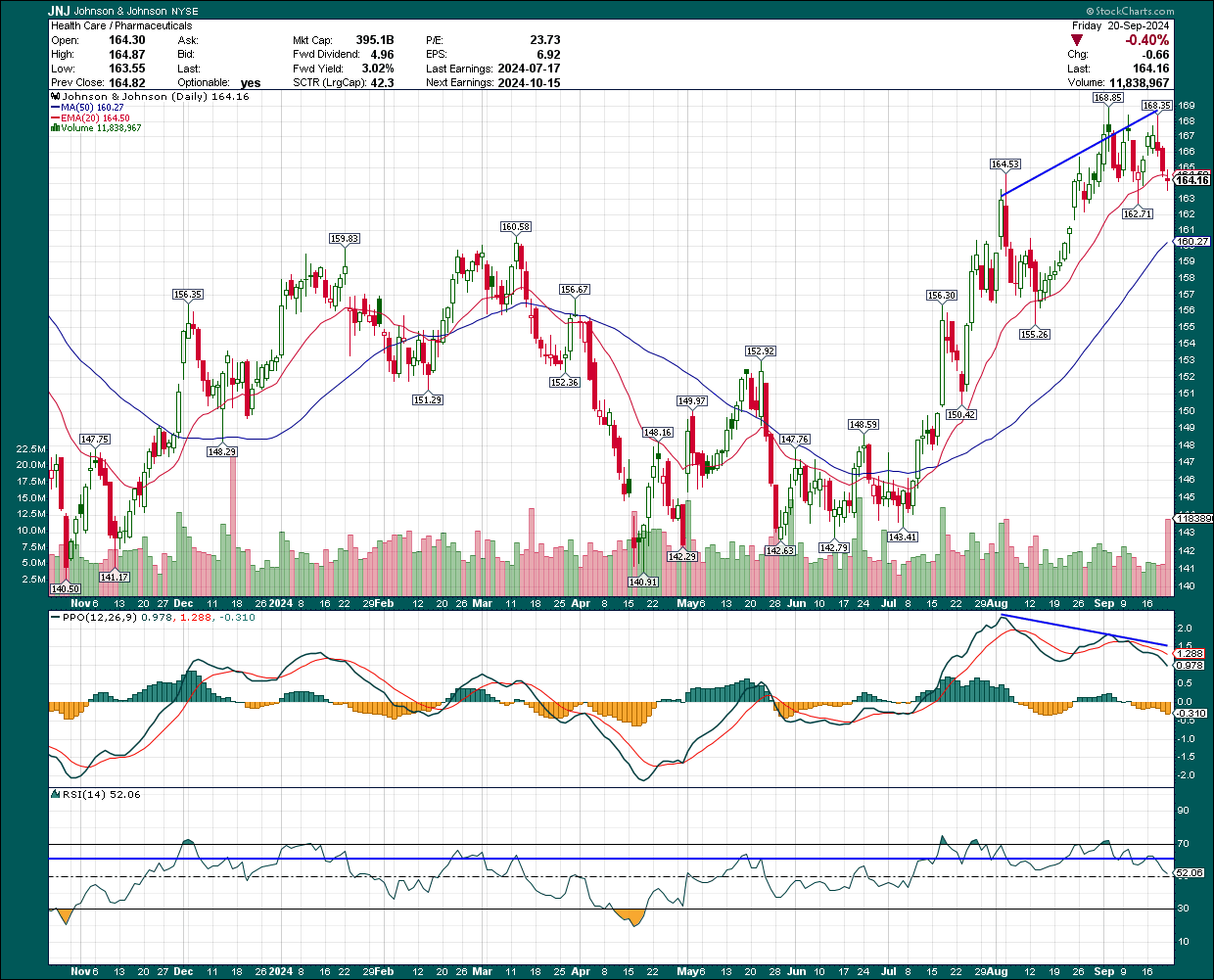Click the 151.29 low price label

click(x=428, y=399)
